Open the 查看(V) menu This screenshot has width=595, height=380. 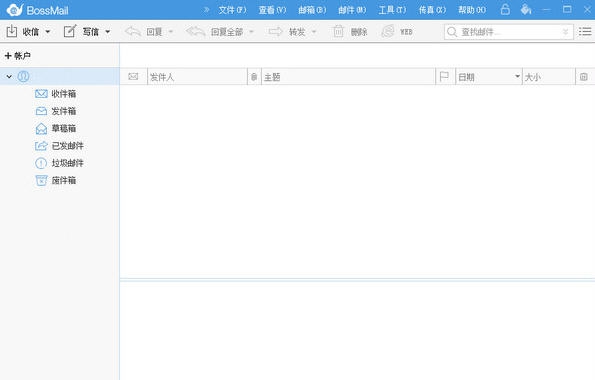(272, 10)
